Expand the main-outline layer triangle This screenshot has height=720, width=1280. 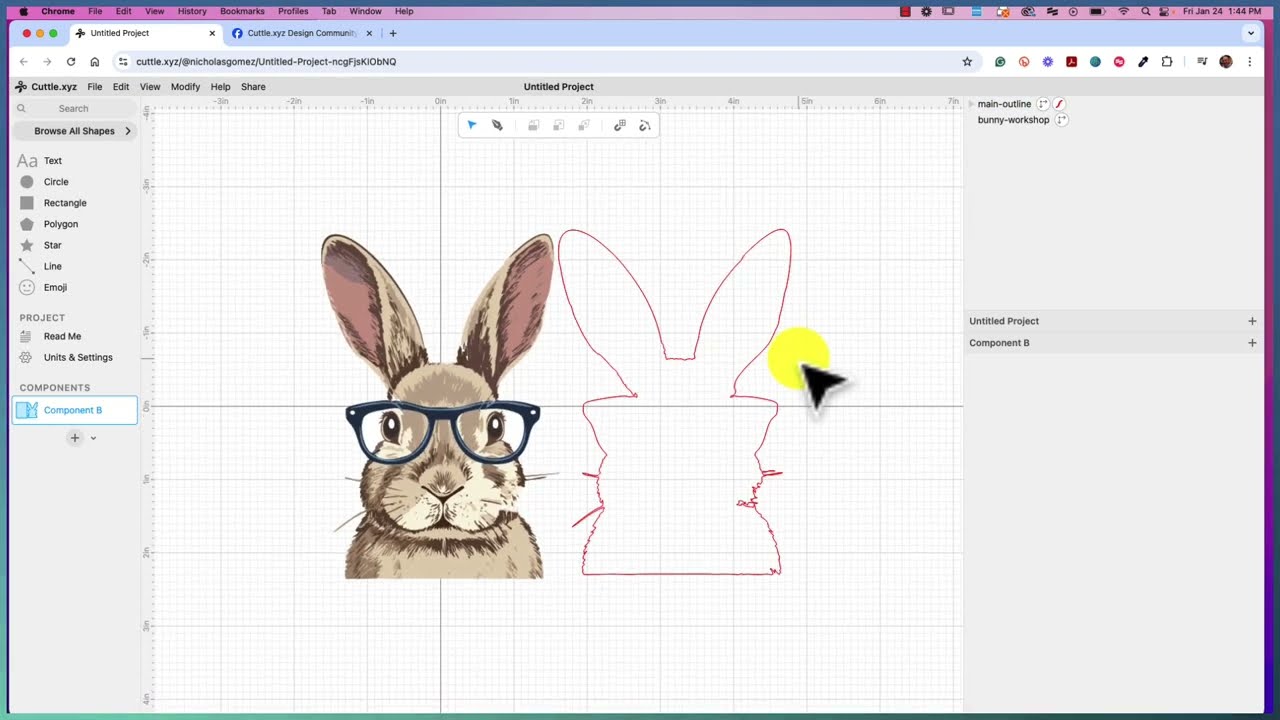tap(971, 104)
